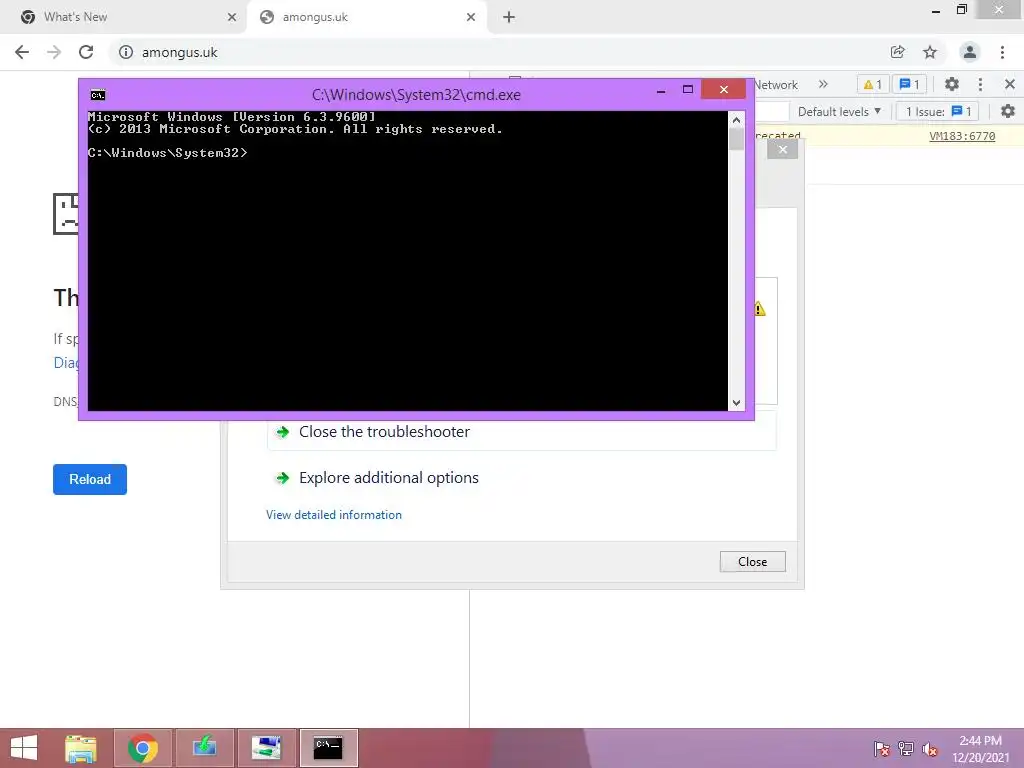Open View detailed information link
This screenshot has width=1024, height=768.
(334, 515)
